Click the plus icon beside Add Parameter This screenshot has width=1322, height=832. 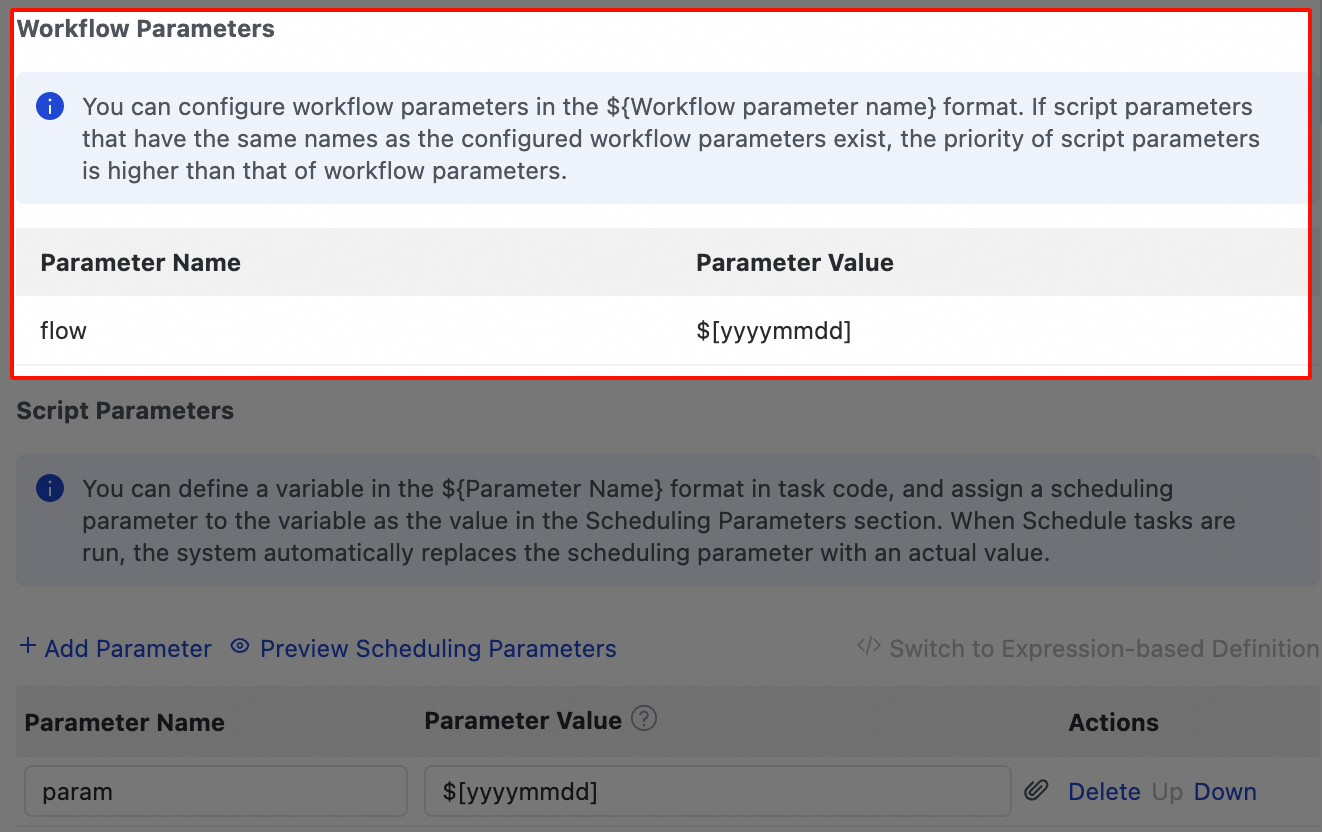pyautogui.click(x=28, y=647)
